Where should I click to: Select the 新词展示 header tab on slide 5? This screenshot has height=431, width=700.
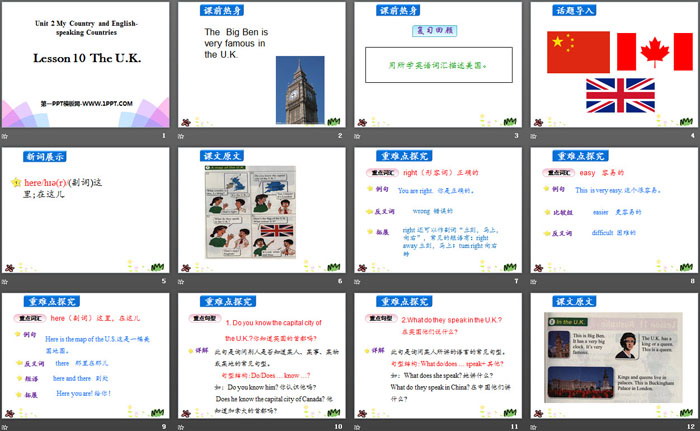pyautogui.click(x=44, y=157)
